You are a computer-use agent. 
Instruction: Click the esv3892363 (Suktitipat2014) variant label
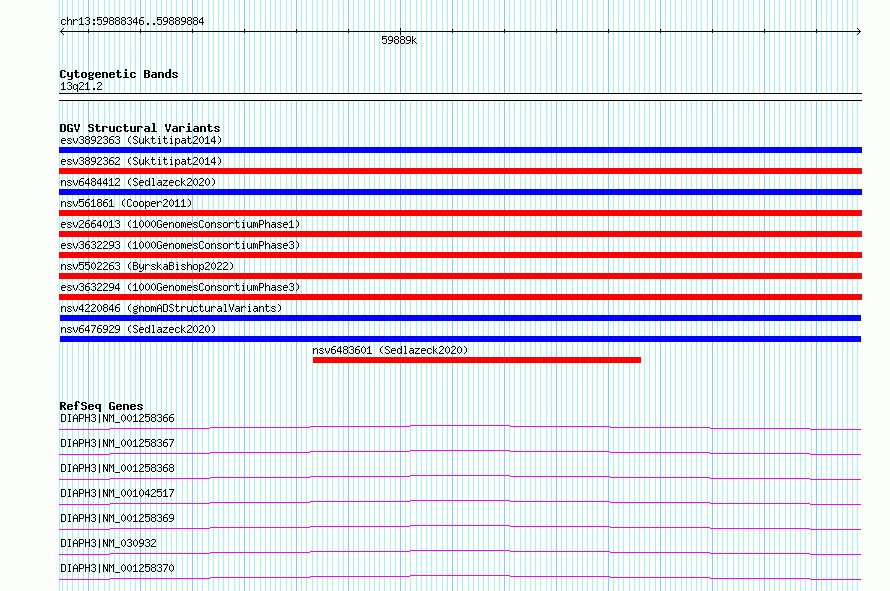coord(141,140)
